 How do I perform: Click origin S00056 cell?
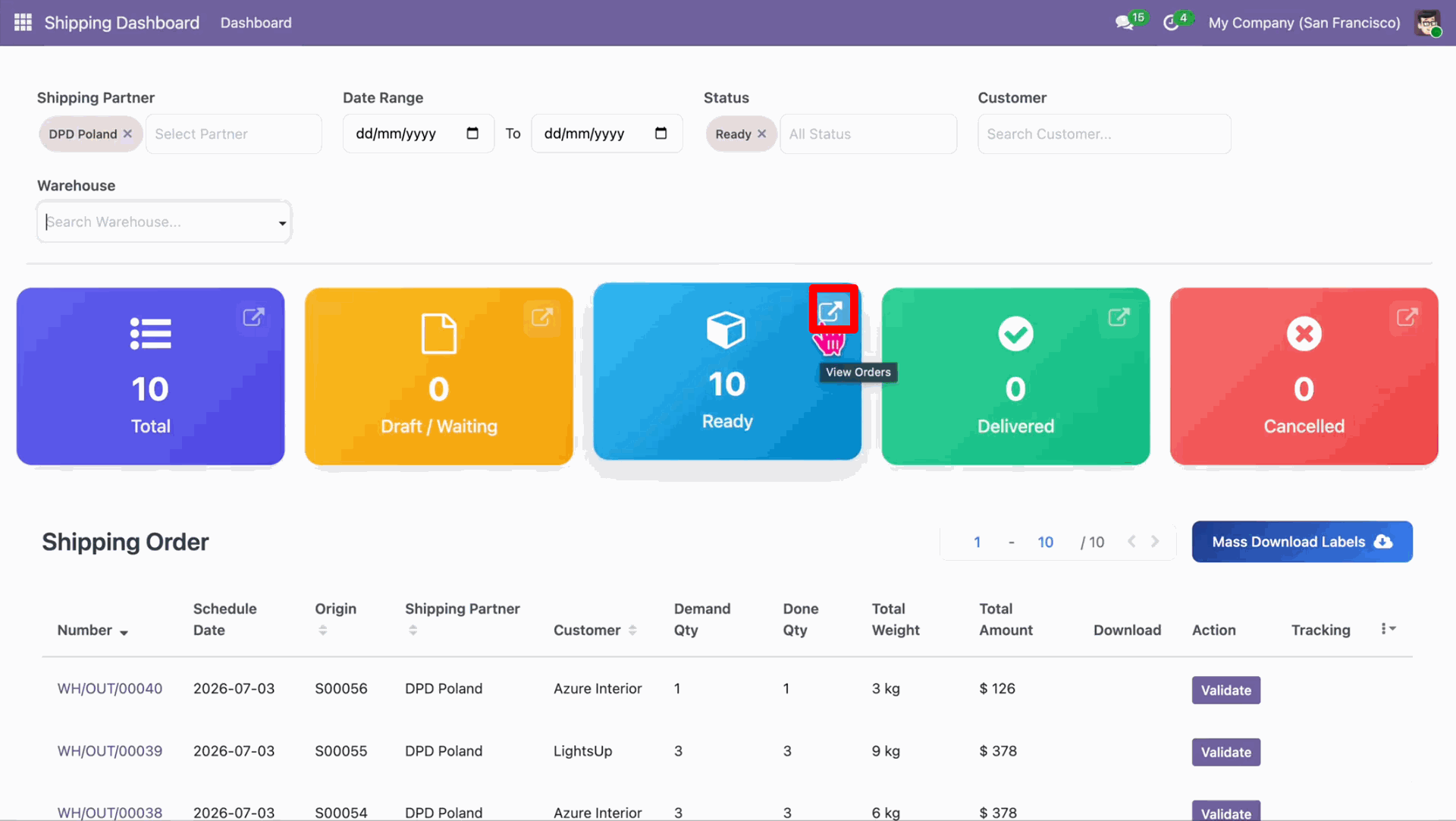click(x=340, y=688)
